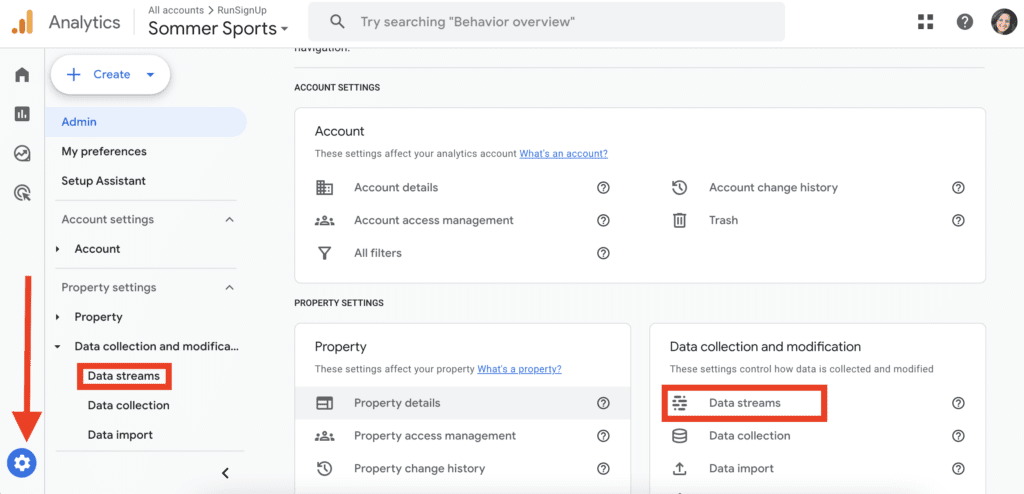This screenshot has height=494, width=1024.
Task: Expand the Property tree item
Action: (57, 317)
